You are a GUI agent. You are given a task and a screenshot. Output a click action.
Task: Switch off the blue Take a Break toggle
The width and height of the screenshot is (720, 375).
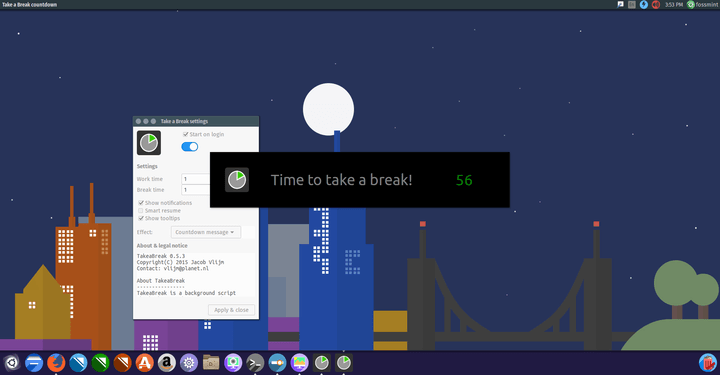[190, 147]
